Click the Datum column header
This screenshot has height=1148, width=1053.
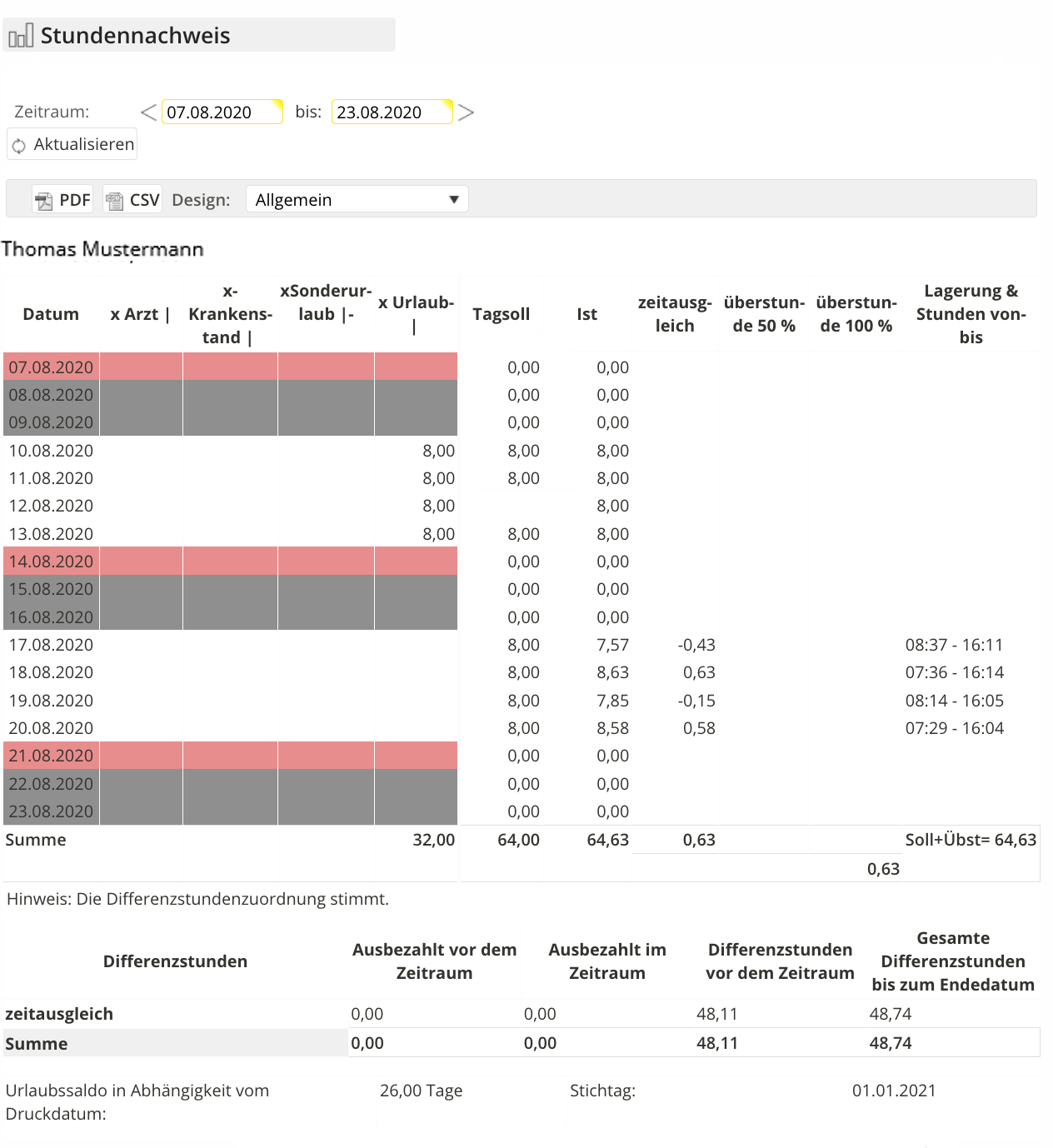[x=51, y=314]
